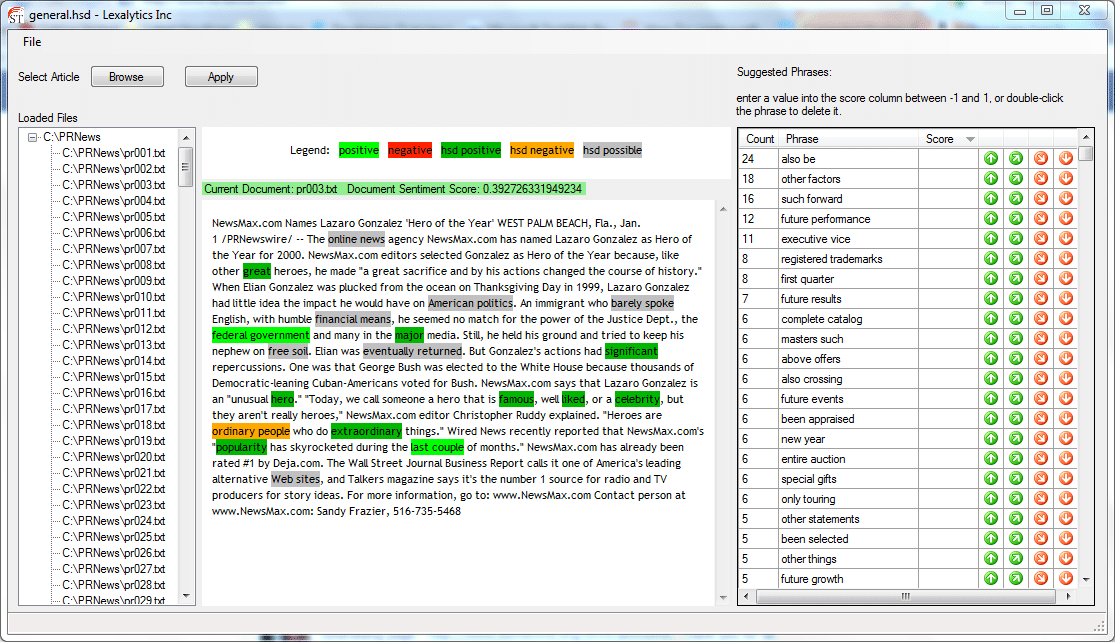Rate 'future performance' strongly negative
Image resolution: width=1115 pixels, height=642 pixels.
tap(1065, 218)
